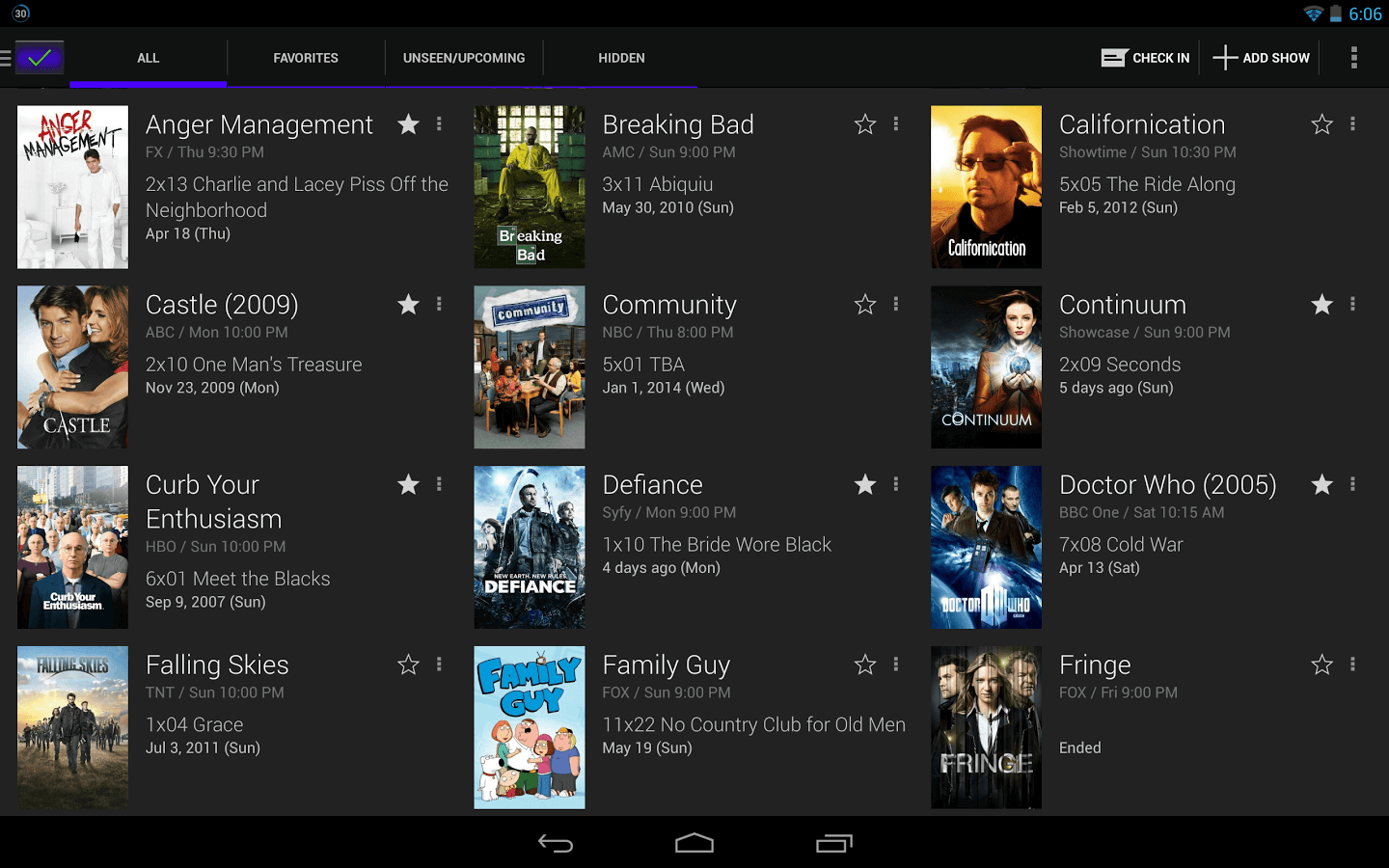Favorite Breaking Bad using its star
This screenshot has width=1389, height=868.
(865, 124)
